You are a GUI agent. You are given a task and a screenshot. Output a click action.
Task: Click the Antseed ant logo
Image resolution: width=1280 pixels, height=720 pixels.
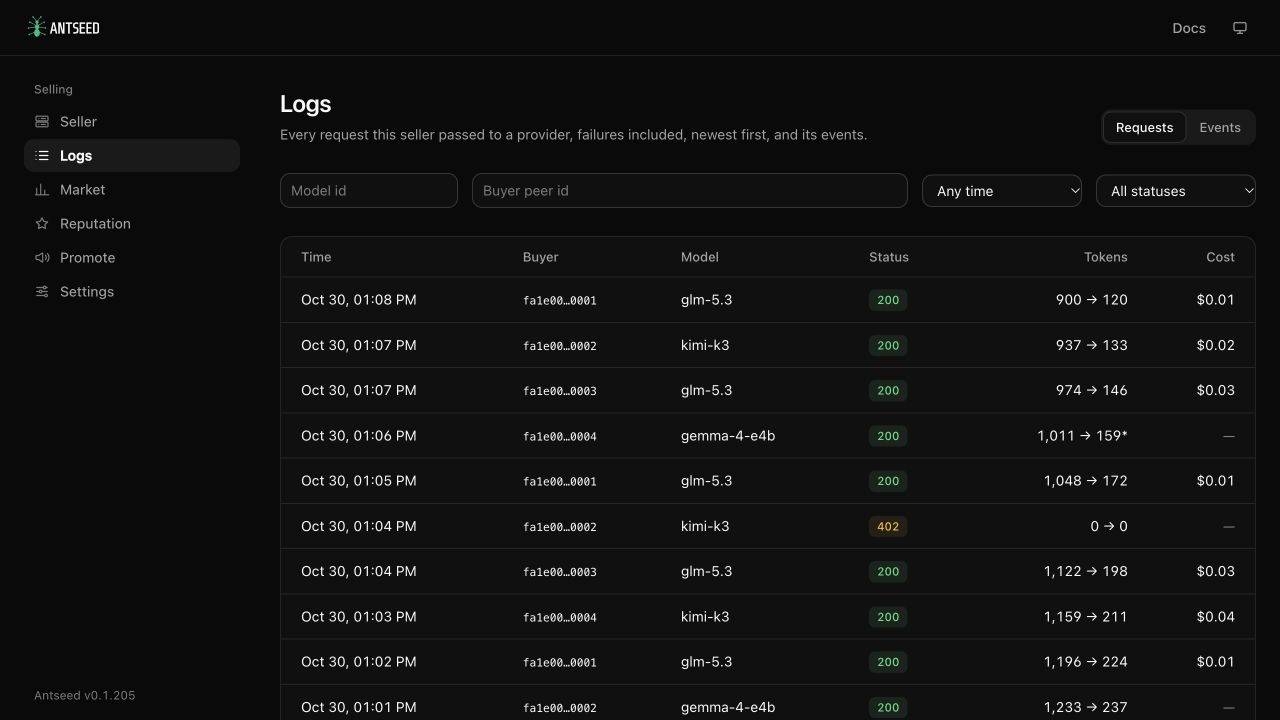coord(37,27)
